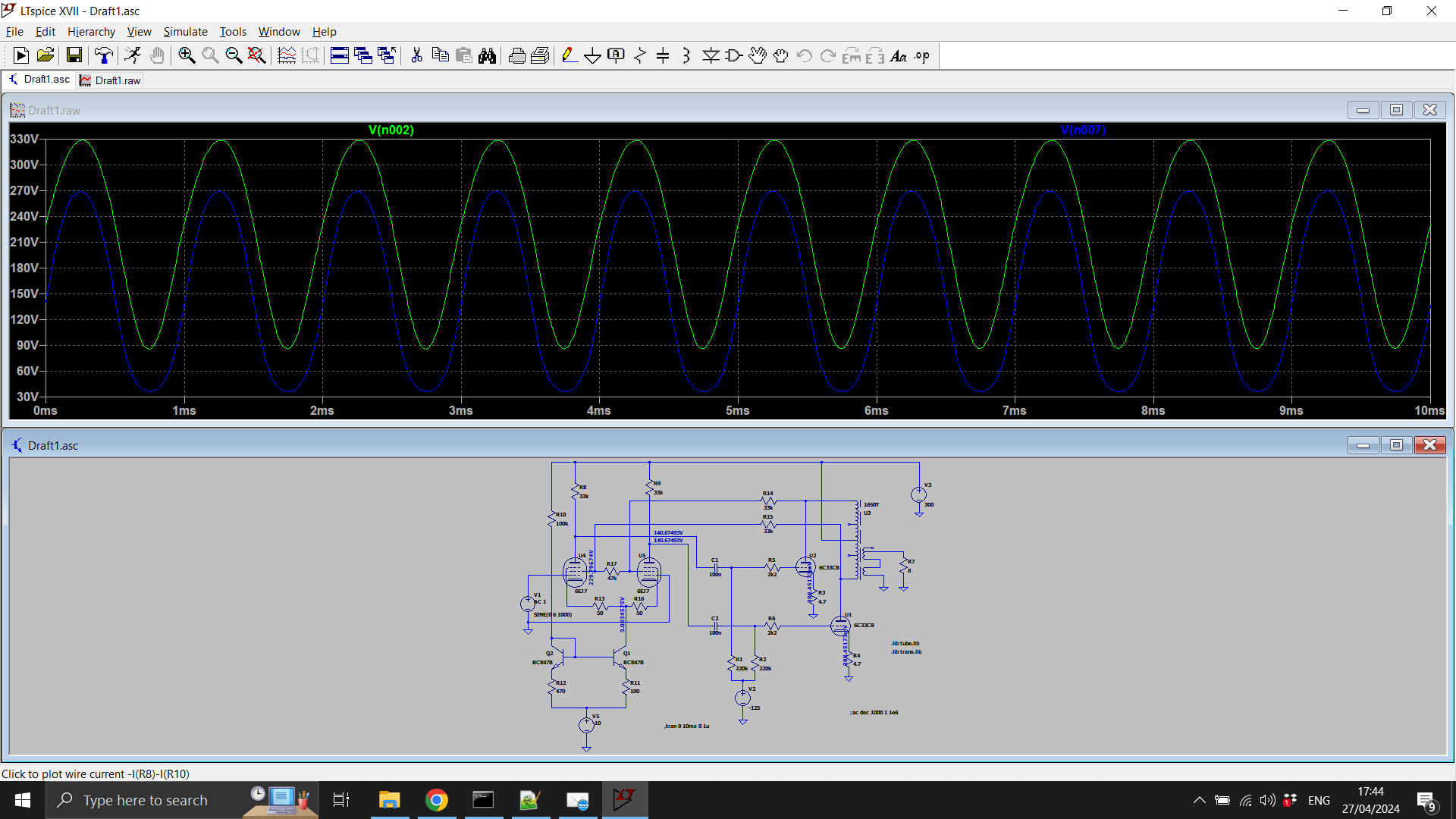This screenshot has width=1456, height=819.
Task: Open Task View on the taskbar
Action: pyautogui.click(x=341, y=800)
